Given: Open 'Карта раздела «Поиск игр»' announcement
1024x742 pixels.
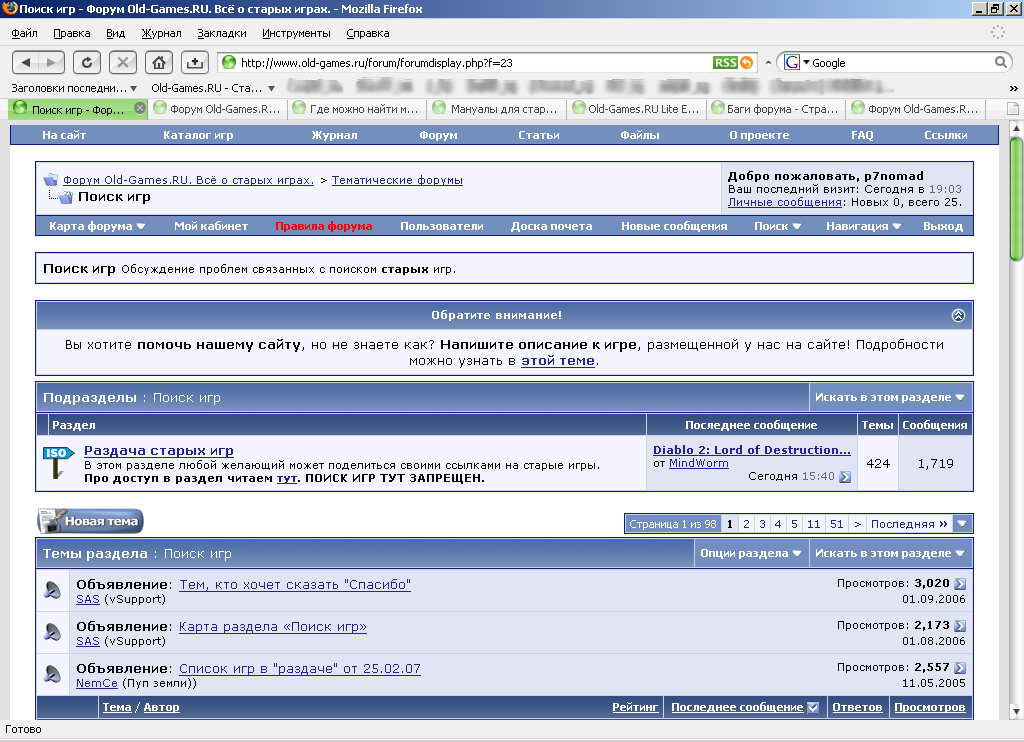Looking at the screenshot, I should click(x=272, y=627).
